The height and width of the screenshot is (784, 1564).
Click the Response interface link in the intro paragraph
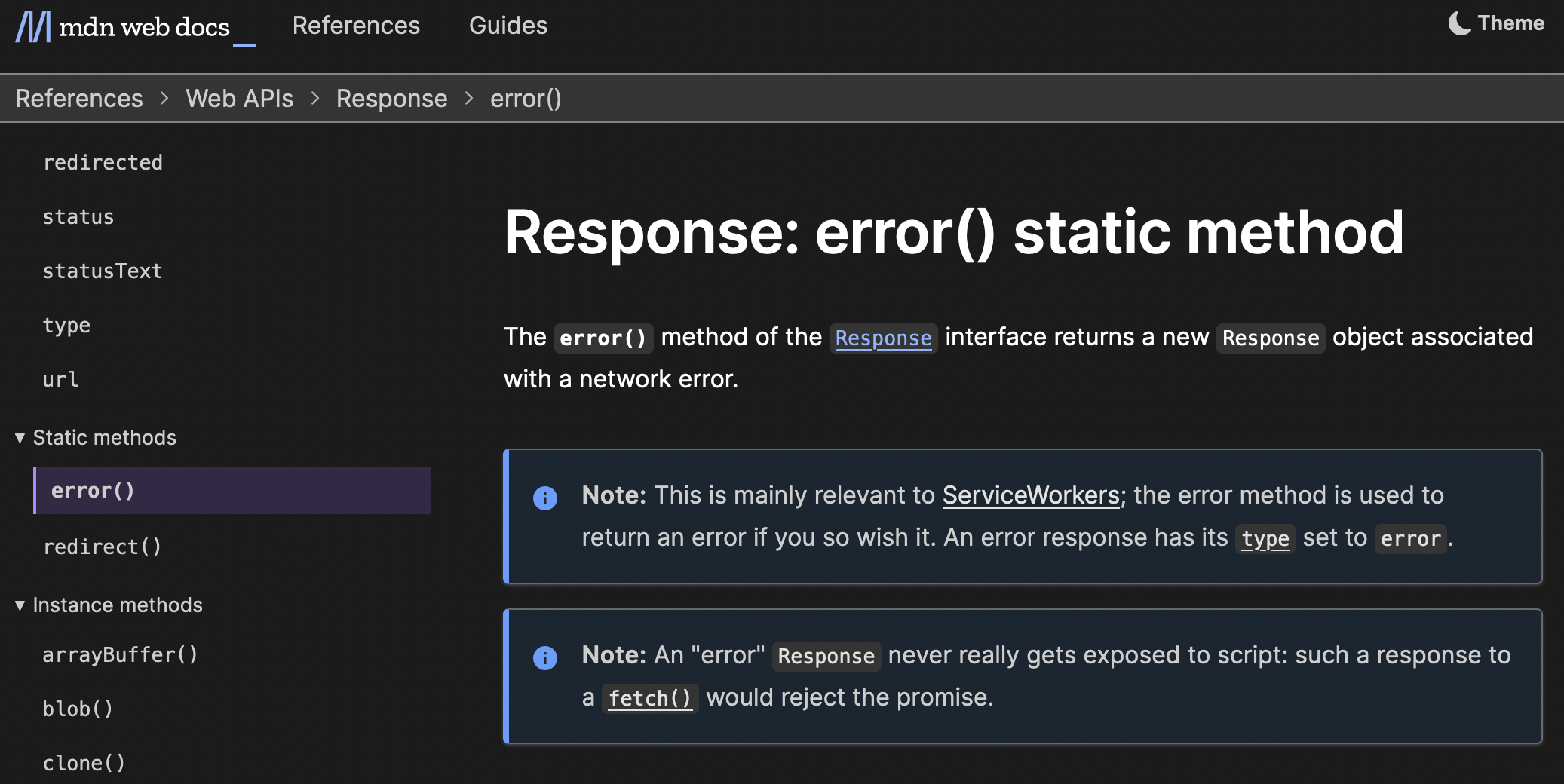pyautogui.click(x=883, y=338)
